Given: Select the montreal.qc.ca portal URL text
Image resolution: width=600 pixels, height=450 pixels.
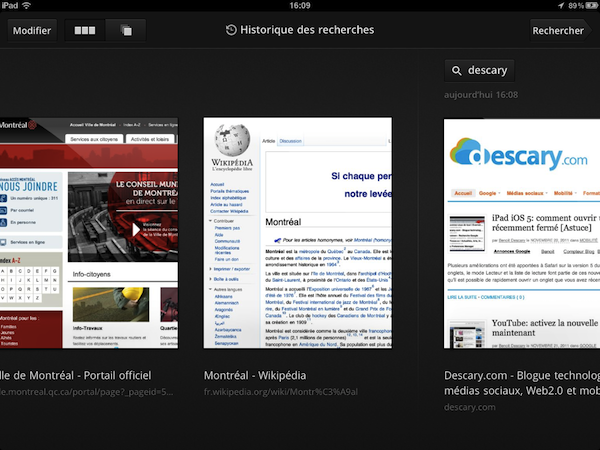Looking at the screenshot, I should [x=86, y=392].
